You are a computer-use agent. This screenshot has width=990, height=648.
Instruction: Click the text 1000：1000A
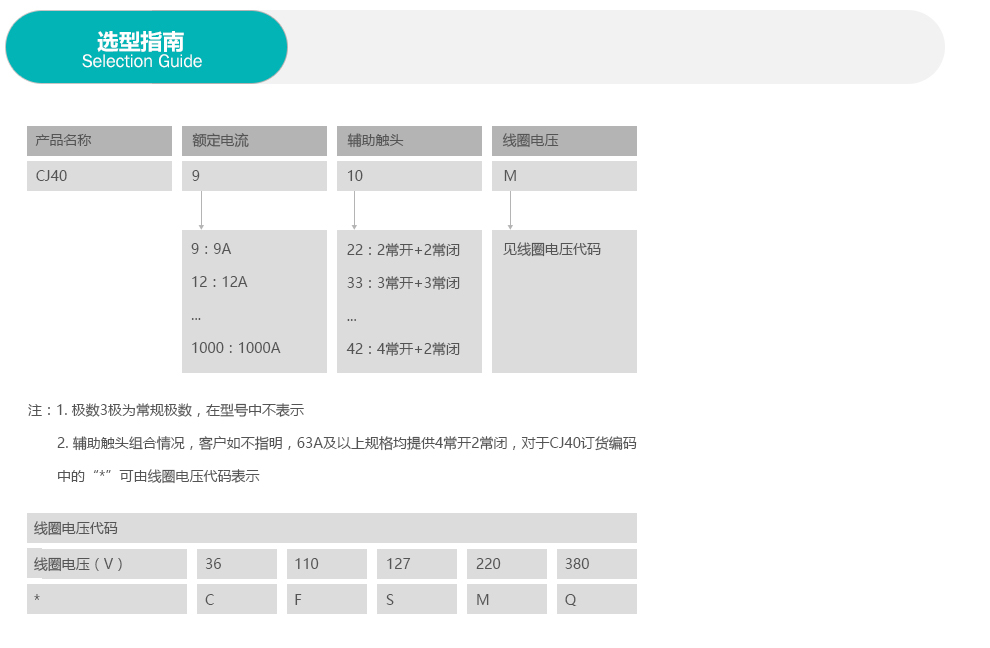click(236, 348)
